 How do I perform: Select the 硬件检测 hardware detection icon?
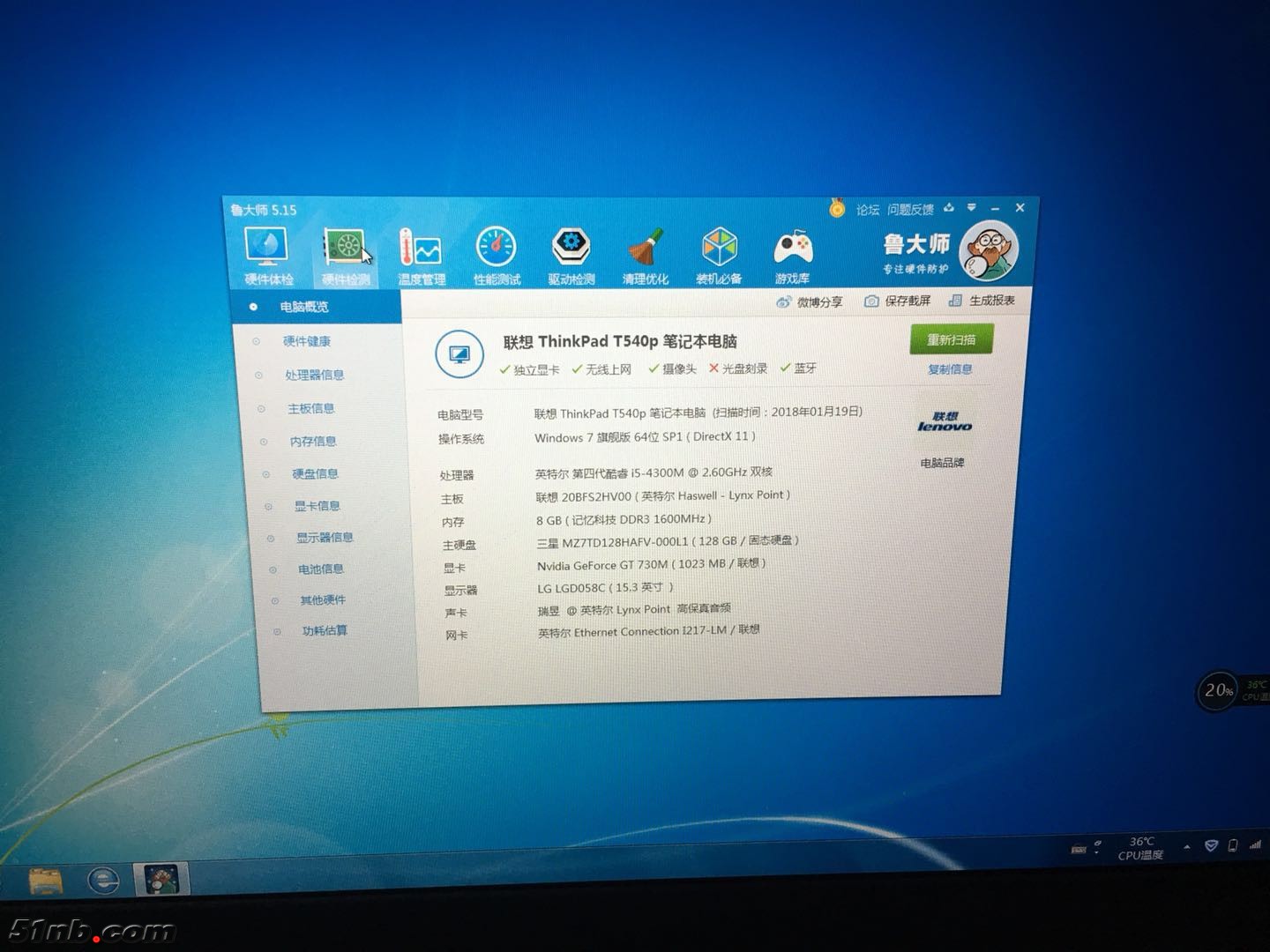coord(346,255)
